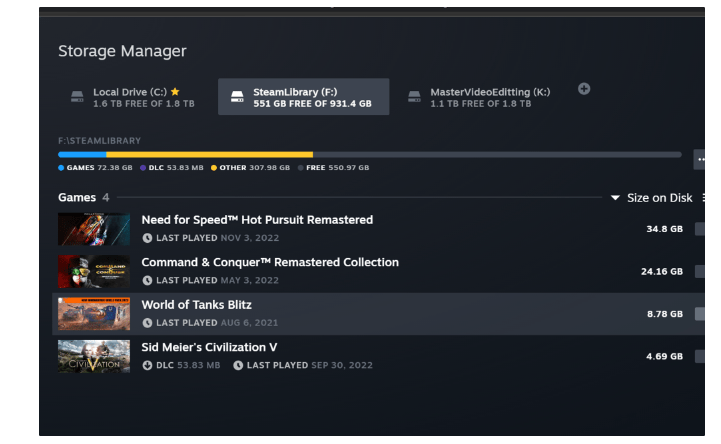Screen dimensions: 721x444
Task: Click the Civilization V game thumbnail
Action: click(x=94, y=356)
